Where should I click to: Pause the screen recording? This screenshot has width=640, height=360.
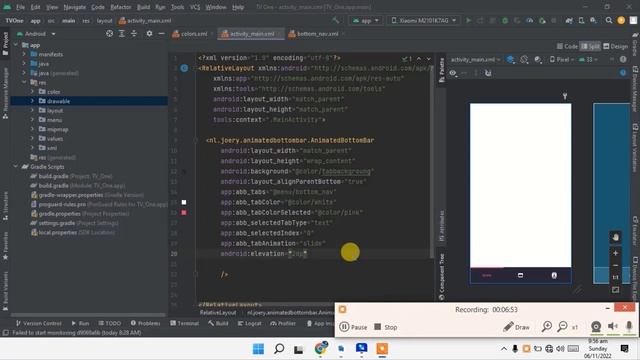tap(353, 327)
